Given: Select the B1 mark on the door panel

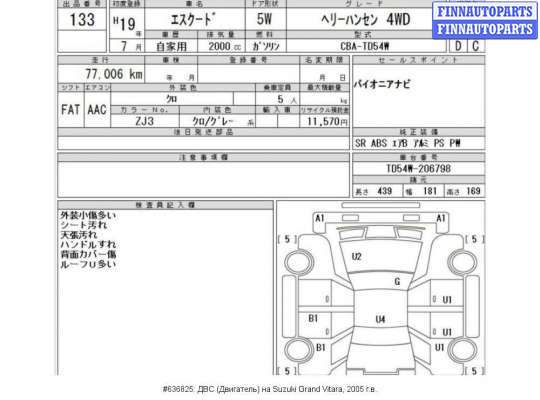Looking at the screenshot, I should click(x=313, y=318).
